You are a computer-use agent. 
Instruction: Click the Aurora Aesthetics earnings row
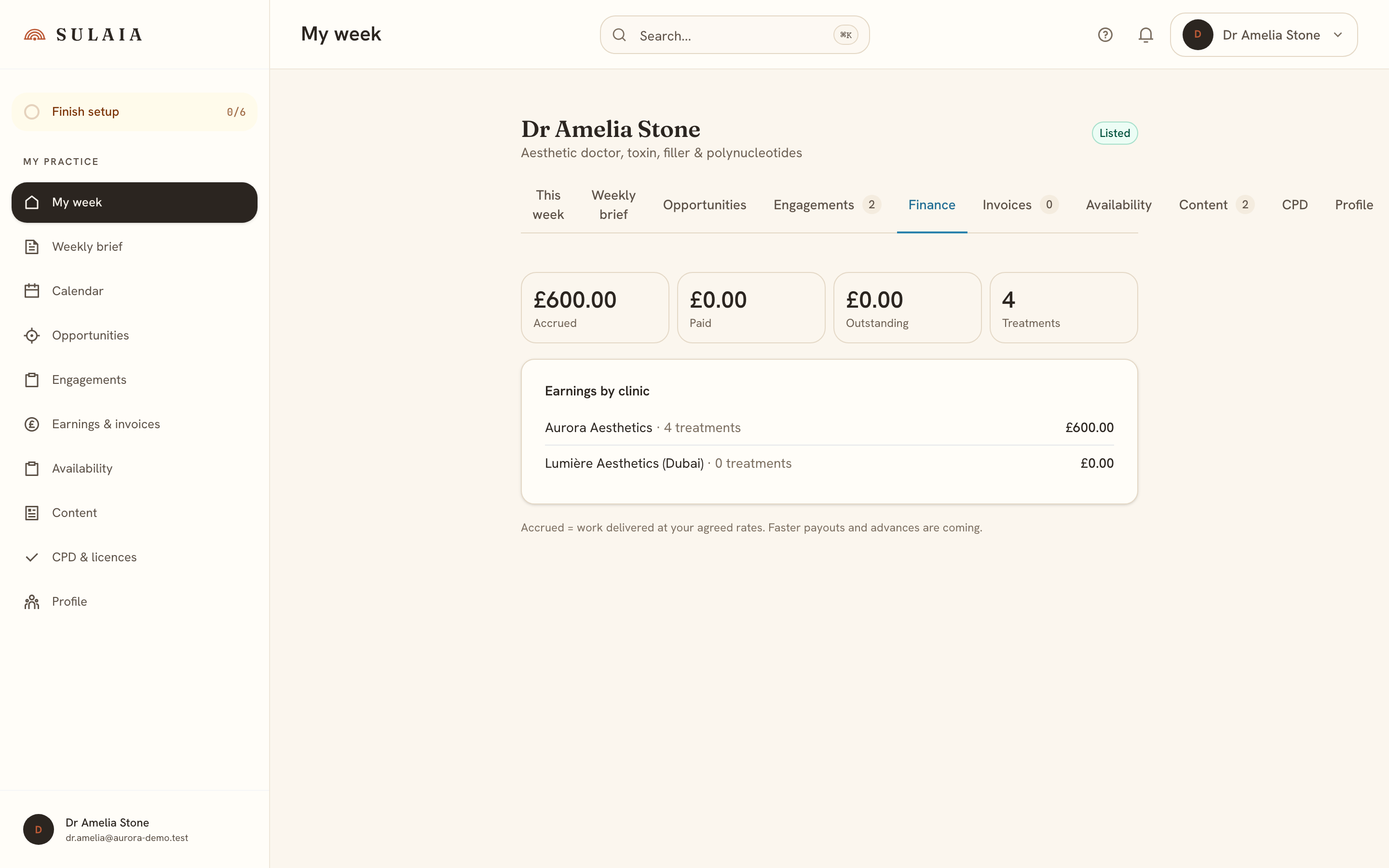[x=829, y=428]
